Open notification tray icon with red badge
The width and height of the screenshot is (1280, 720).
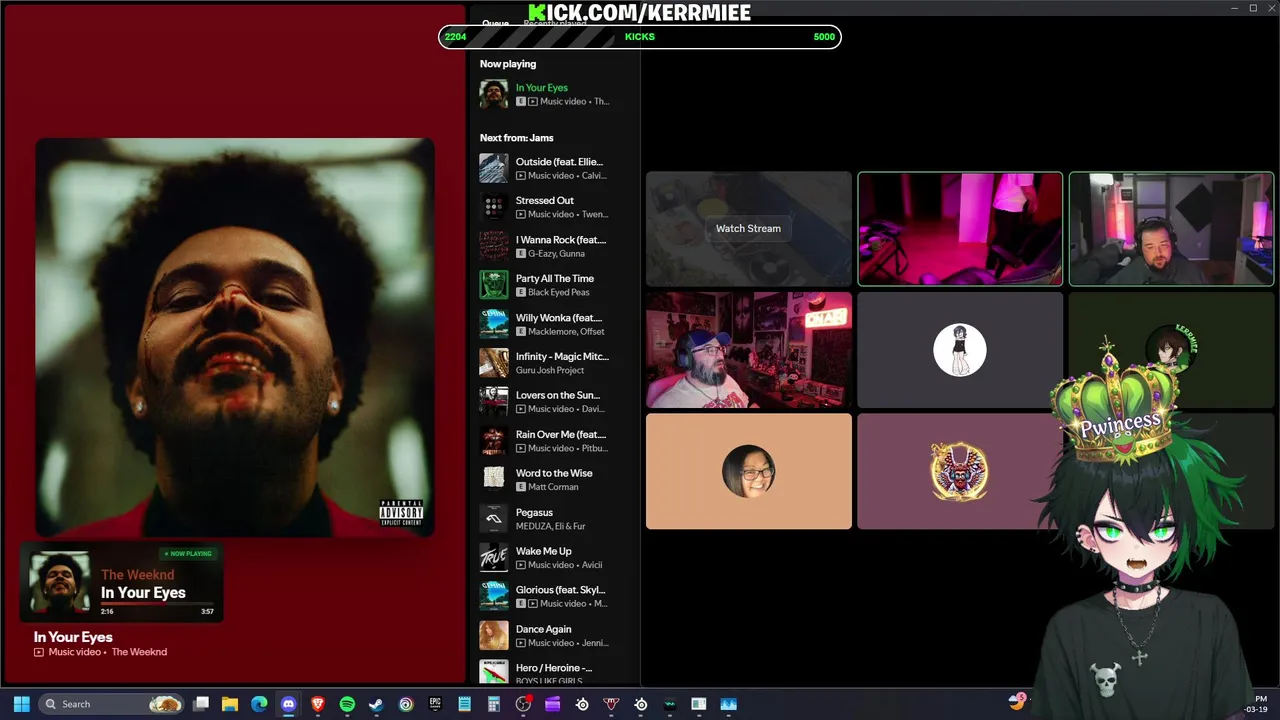coord(1017,702)
